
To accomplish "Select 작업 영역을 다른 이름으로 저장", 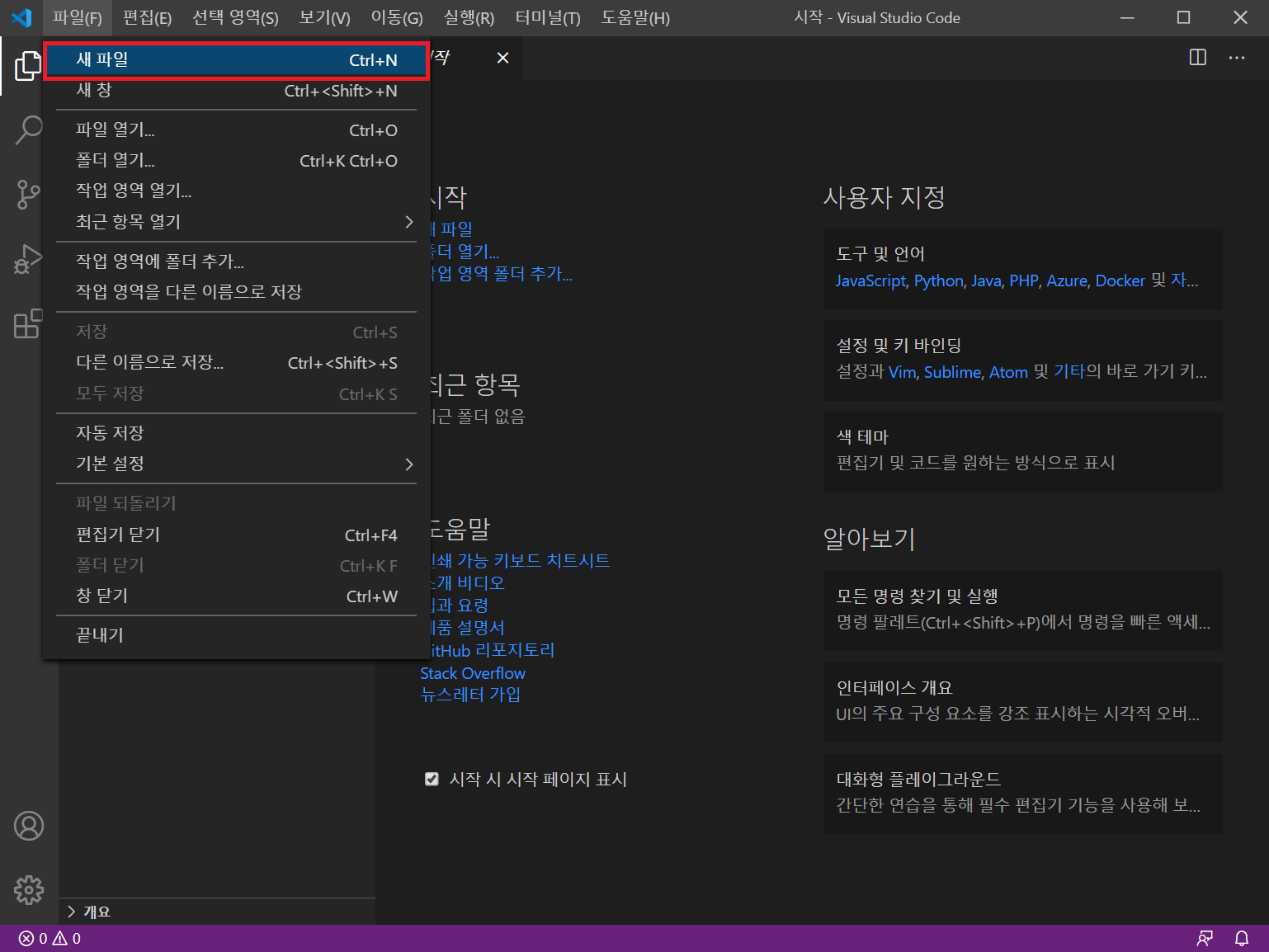I will click(x=236, y=292).
